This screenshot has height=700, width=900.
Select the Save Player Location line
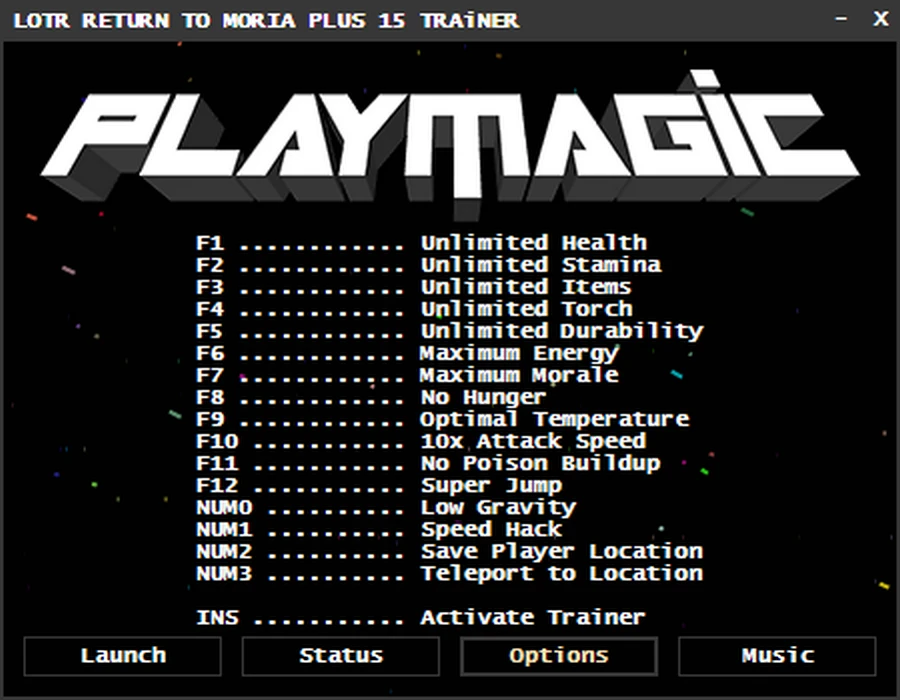coord(449,551)
